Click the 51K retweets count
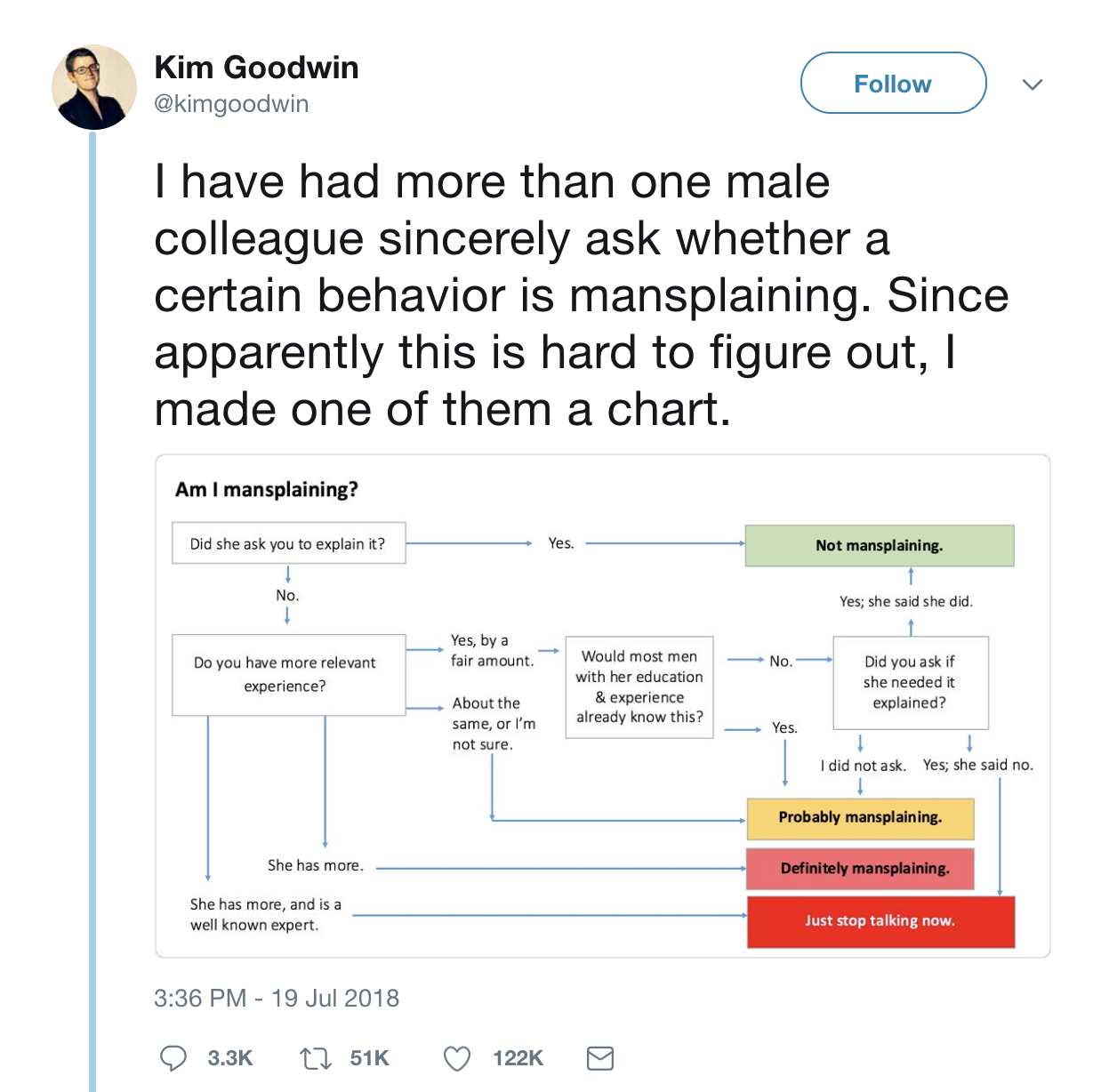1101x1092 pixels. 370,1058
